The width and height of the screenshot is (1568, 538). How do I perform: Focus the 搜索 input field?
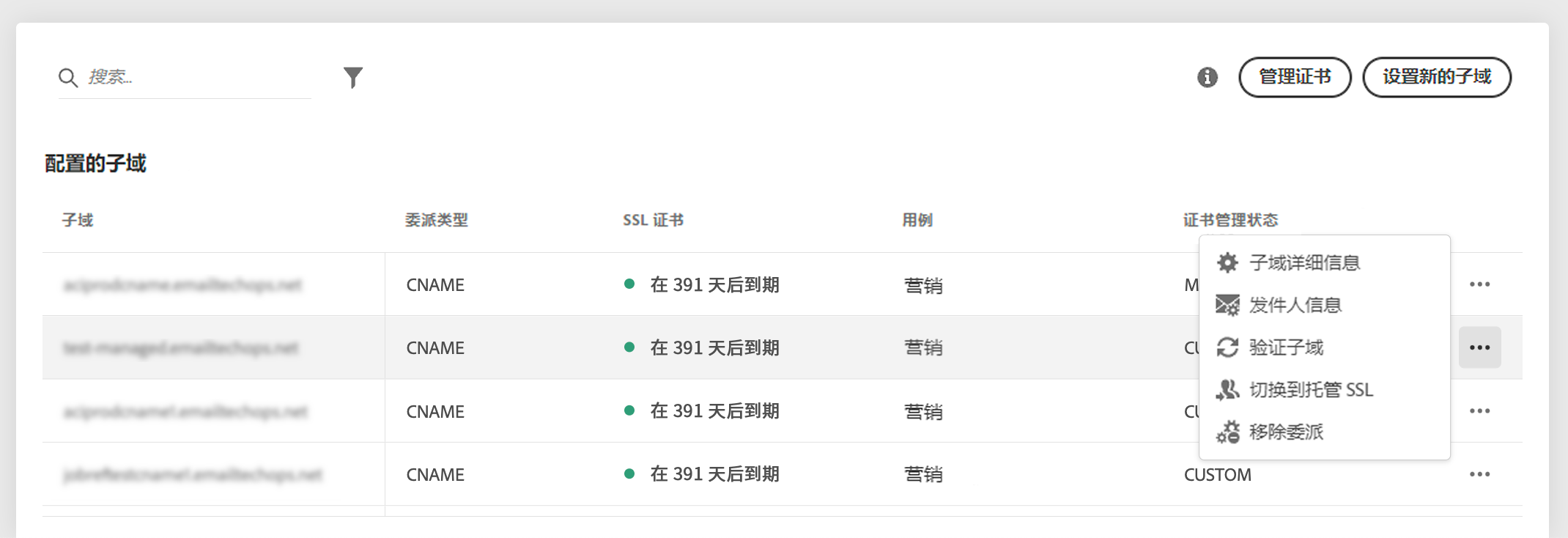[x=198, y=77]
